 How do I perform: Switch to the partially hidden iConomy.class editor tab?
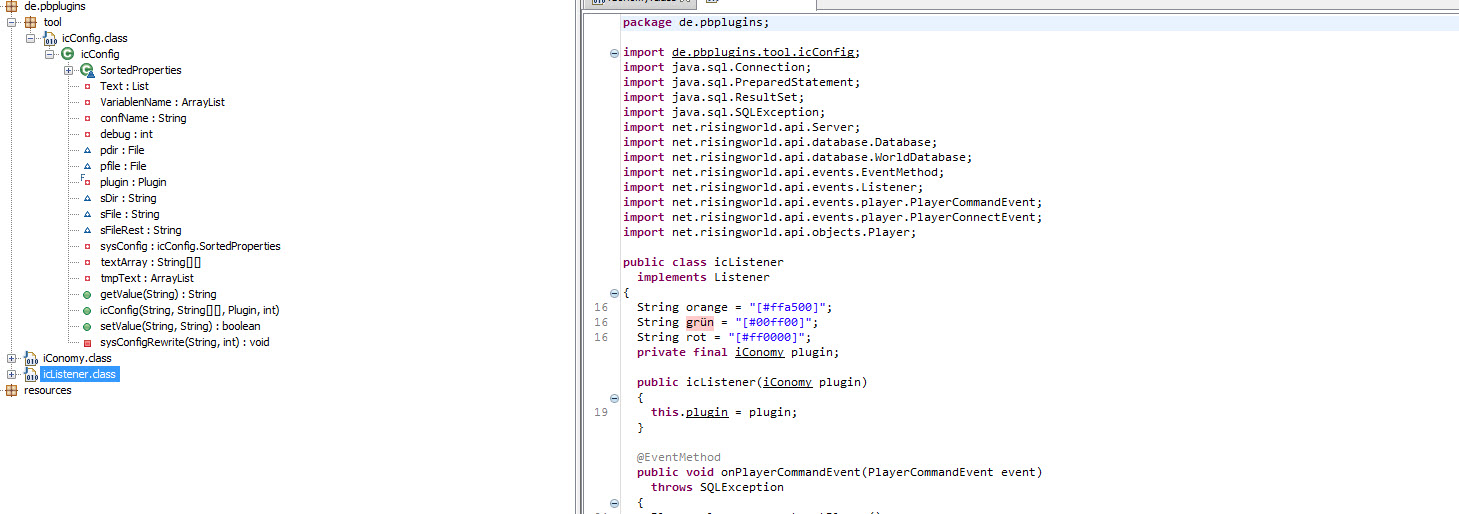(640, 4)
